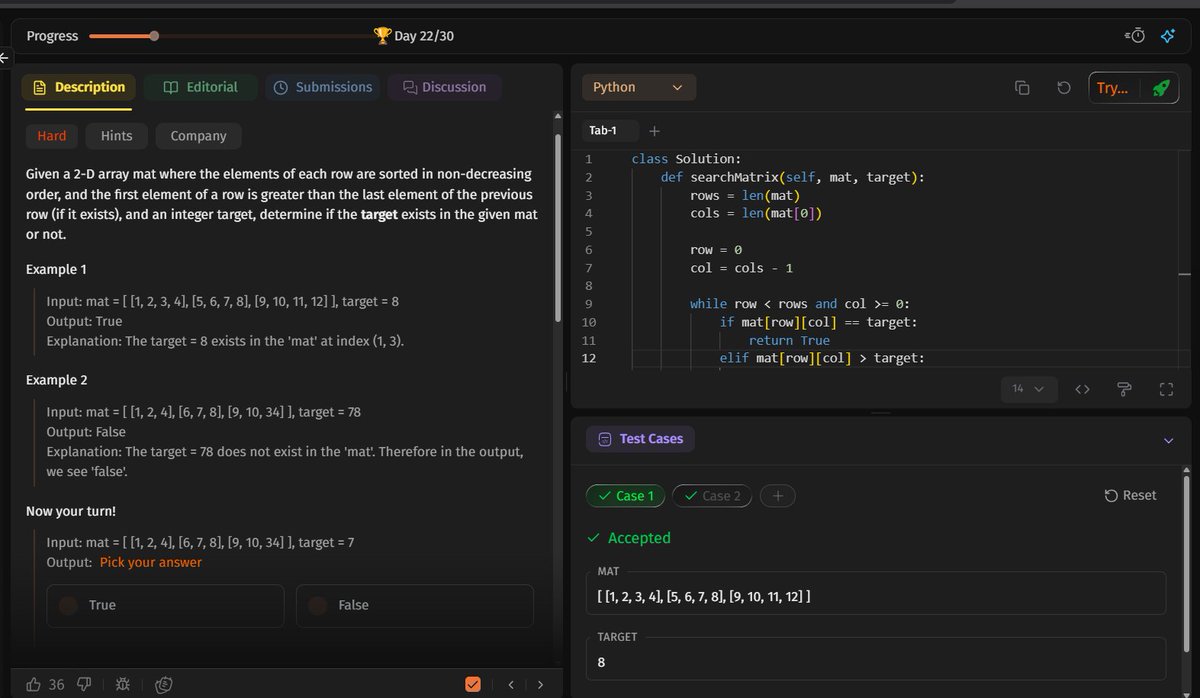This screenshot has width=1200, height=698.
Task: Pick the True answer option
Action: [165, 605]
